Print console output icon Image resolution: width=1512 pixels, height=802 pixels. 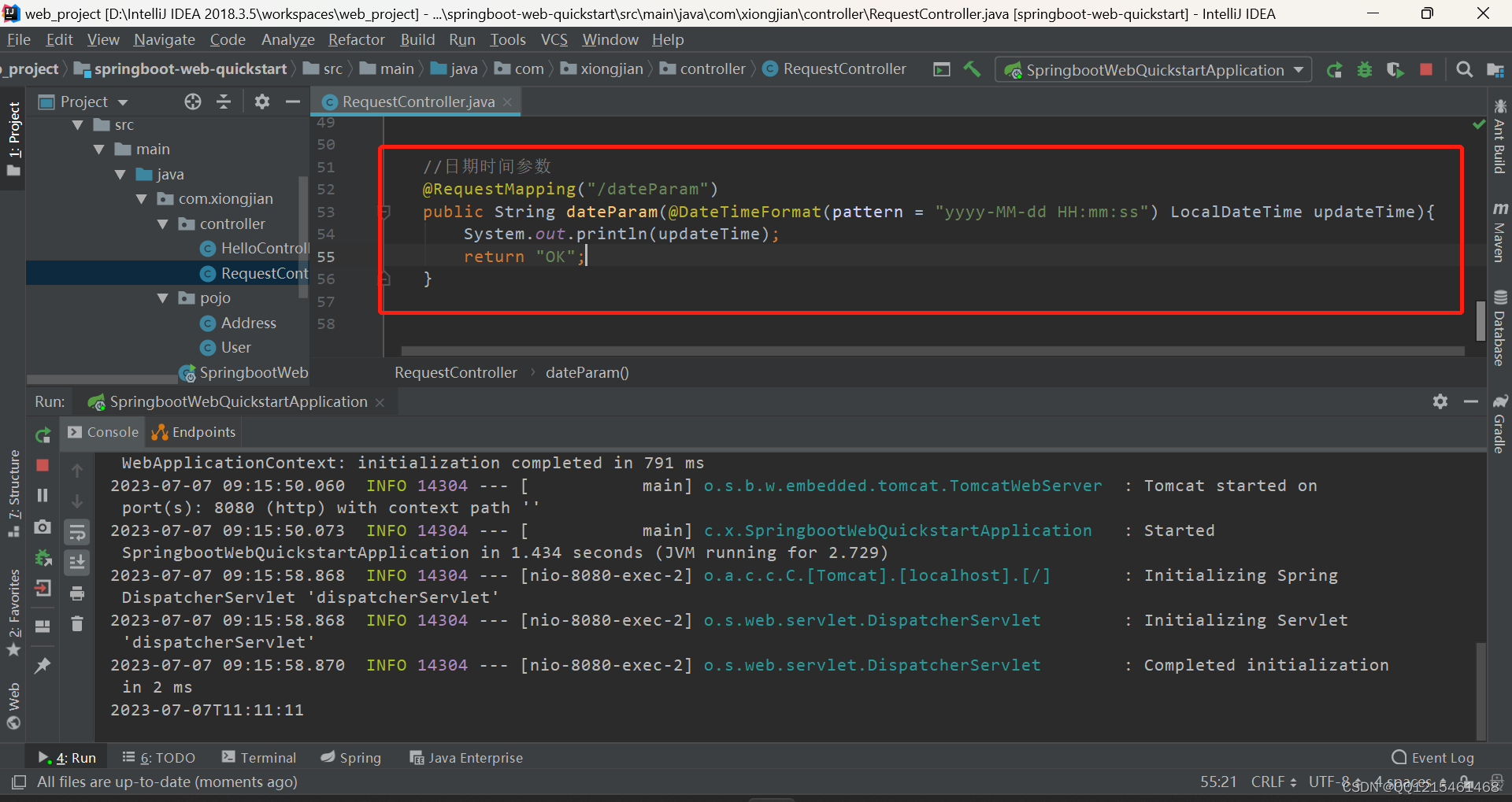(77, 593)
